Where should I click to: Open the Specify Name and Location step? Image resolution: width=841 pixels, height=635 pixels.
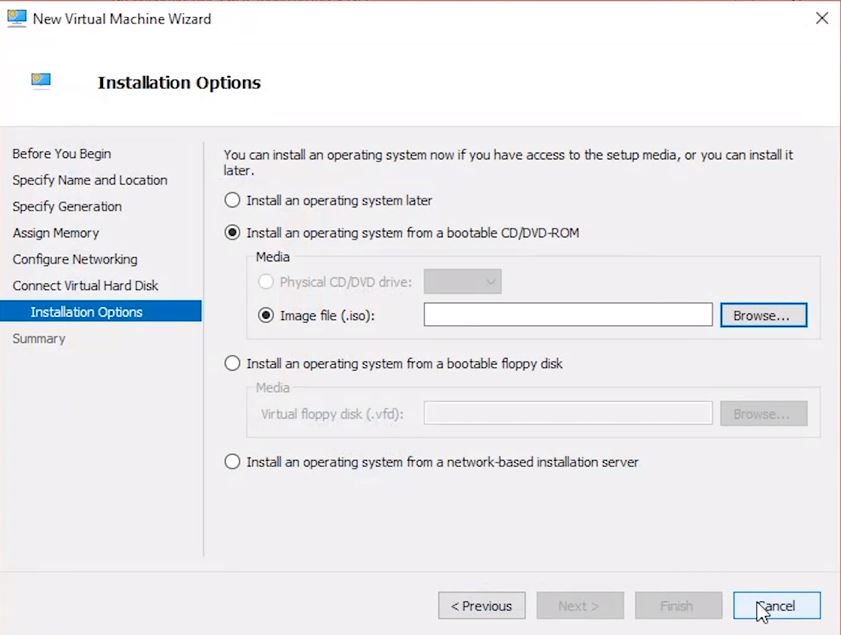[x=90, y=180]
